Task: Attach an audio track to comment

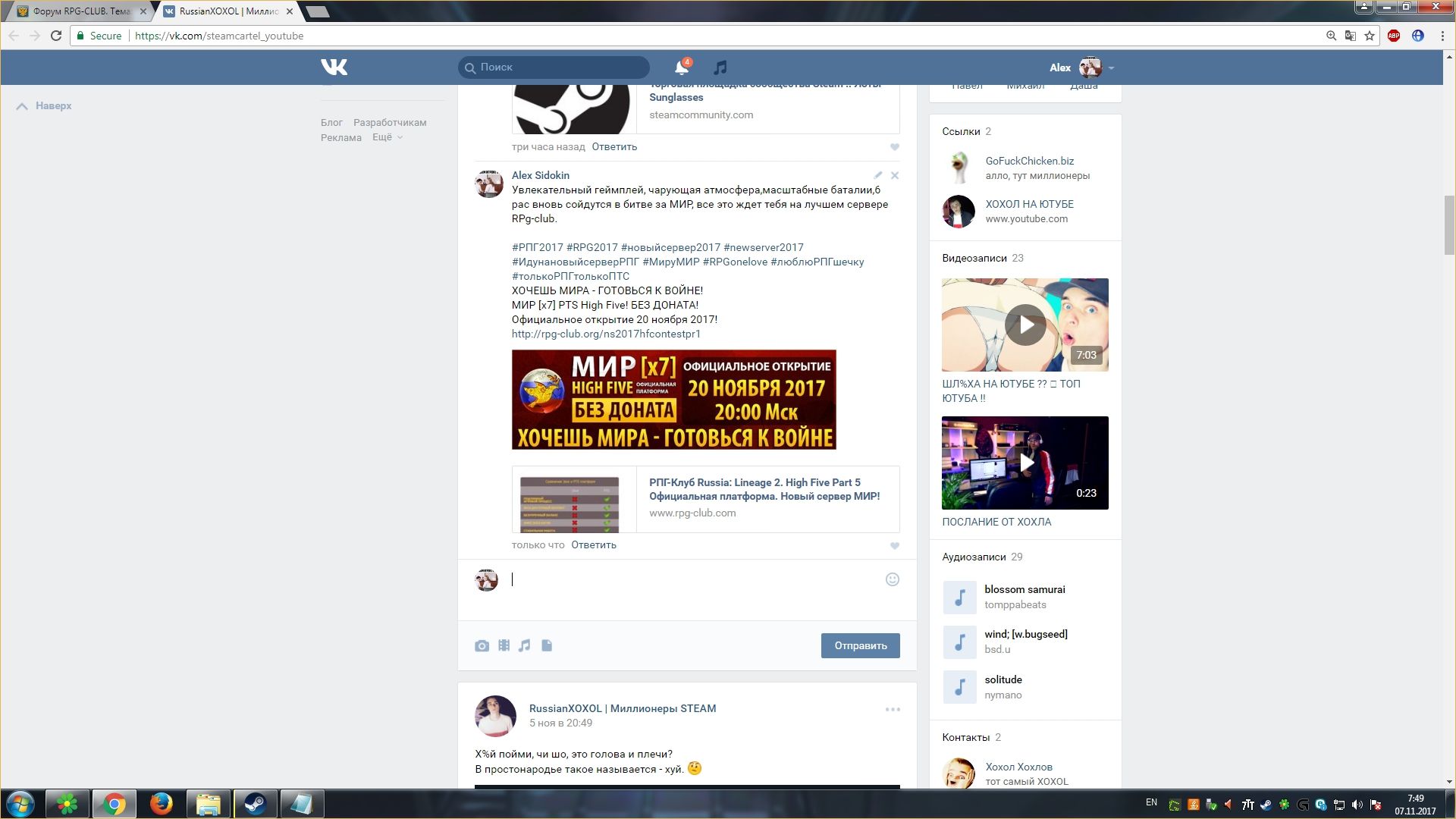Action: (x=525, y=646)
